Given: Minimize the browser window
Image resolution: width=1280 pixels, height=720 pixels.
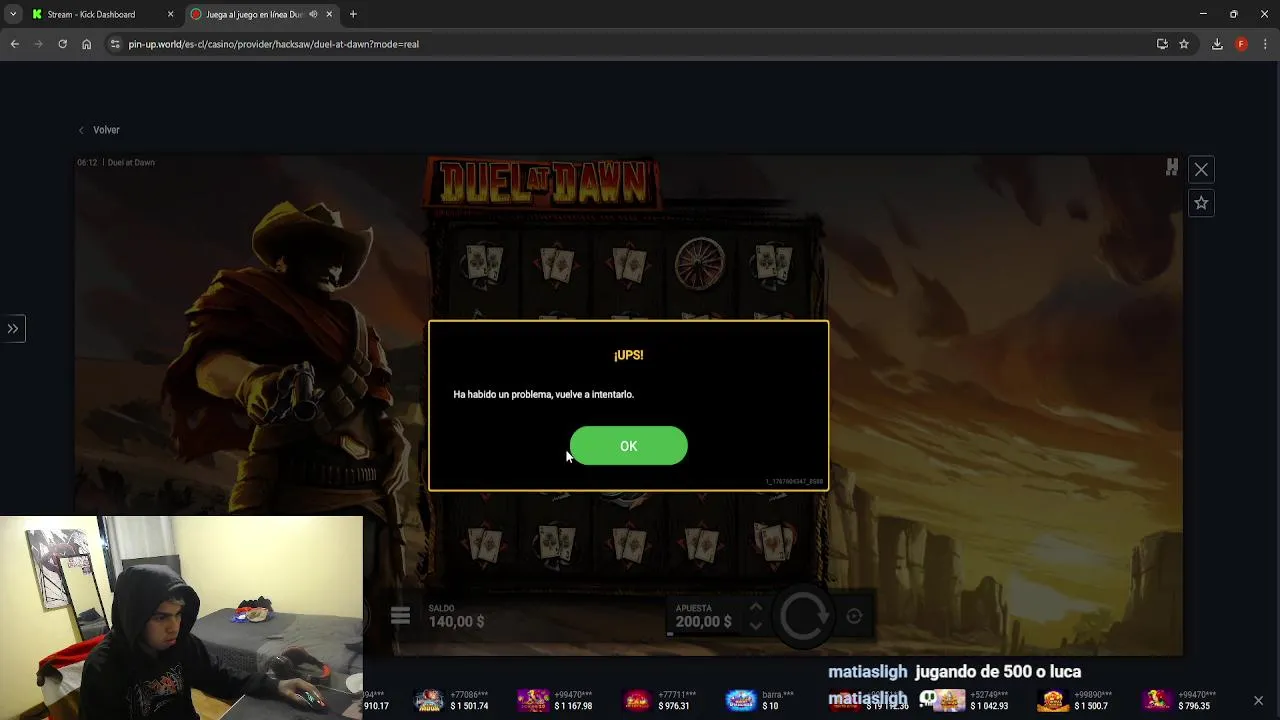Looking at the screenshot, I should [1203, 14].
